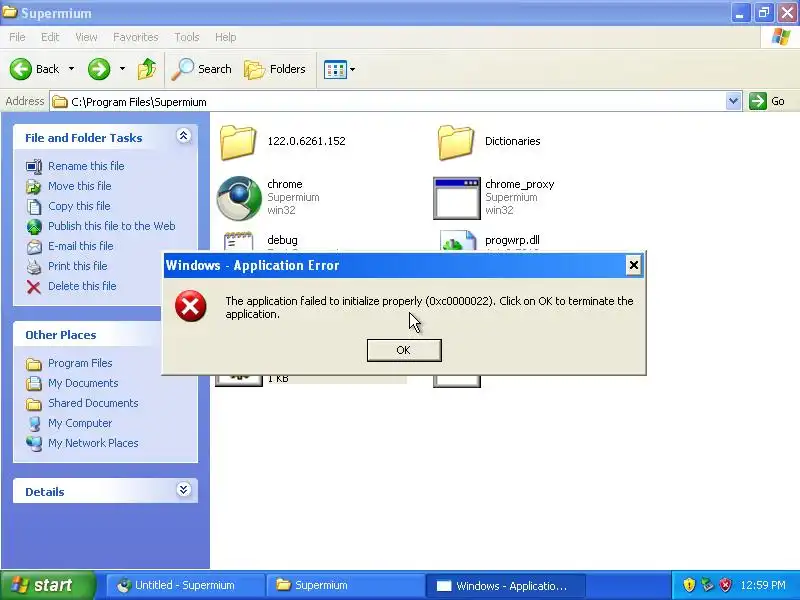The height and width of the screenshot is (600, 800).
Task: Click Delete this file link
Action: (x=82, y=286)
